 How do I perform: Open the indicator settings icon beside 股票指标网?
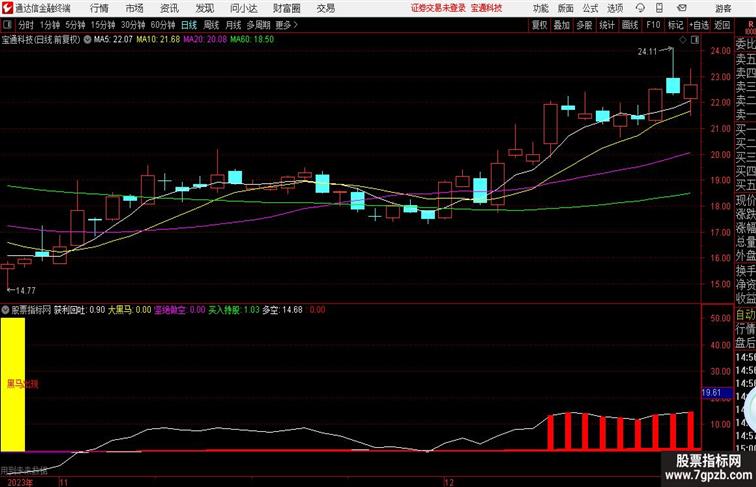[x=5, y=310]
